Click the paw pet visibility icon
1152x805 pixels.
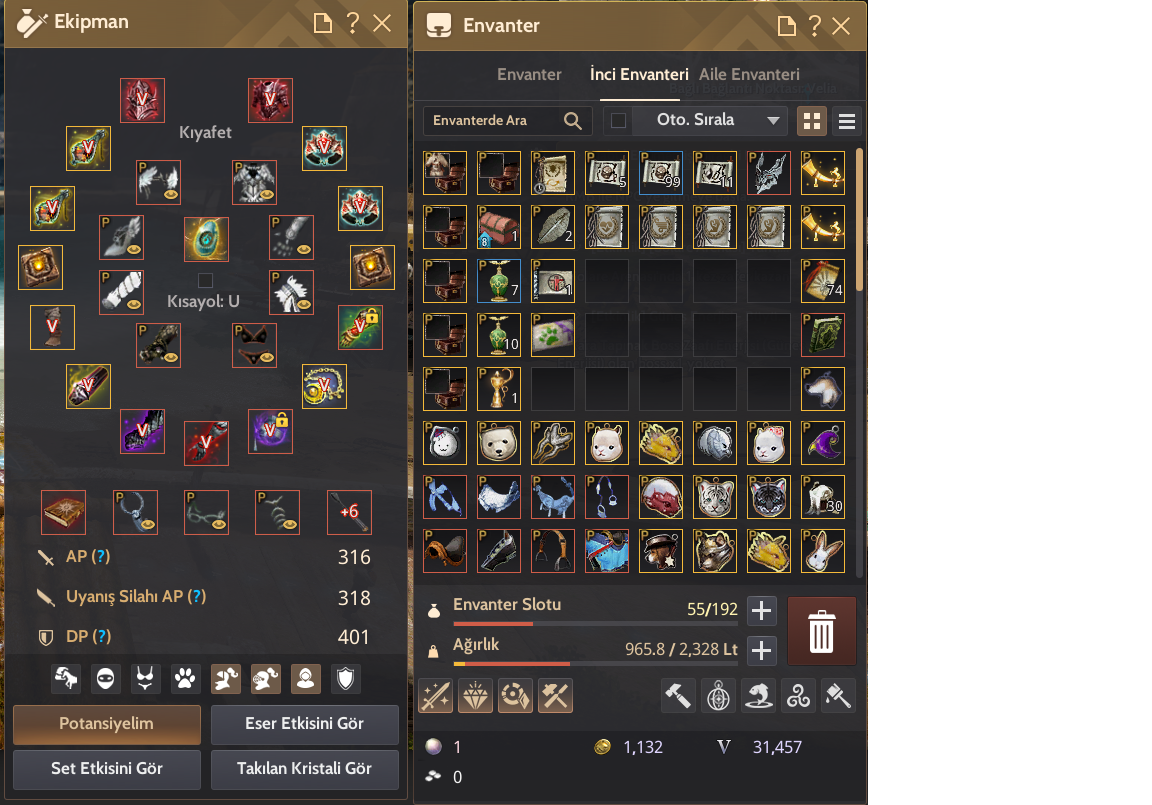pos(185,679)
